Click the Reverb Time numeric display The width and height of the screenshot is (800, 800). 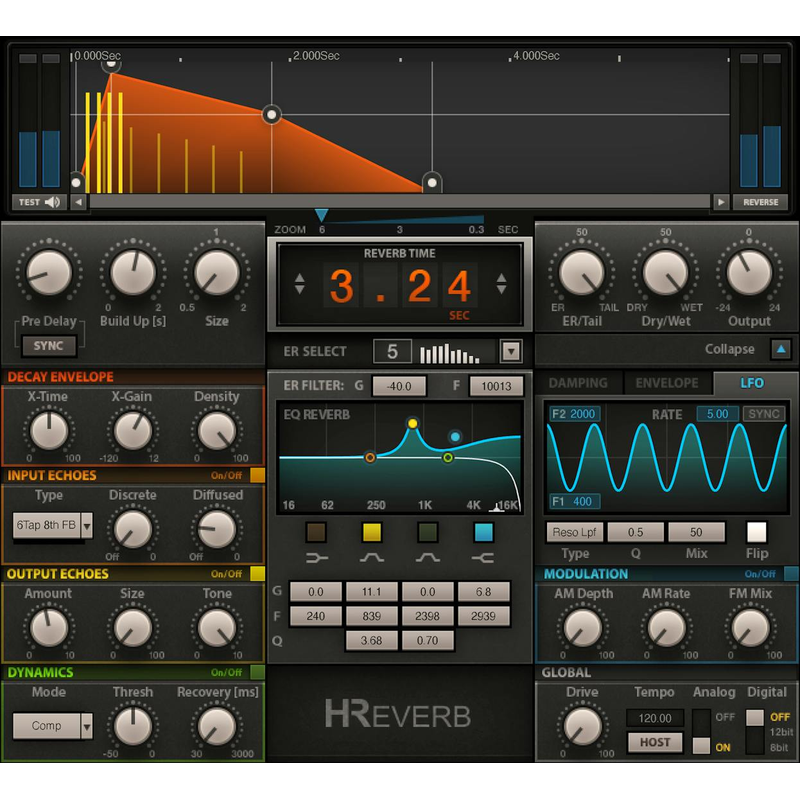399,287
